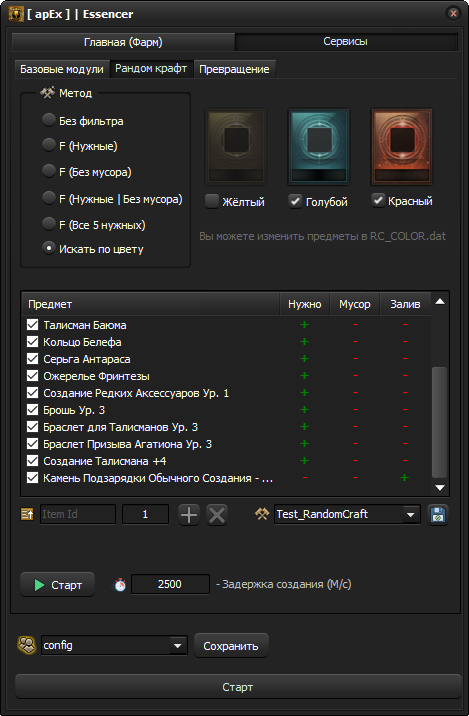This screenshot has height=716, width=469.
Task: Select the red card thumbnail
Action: point(401,147)
